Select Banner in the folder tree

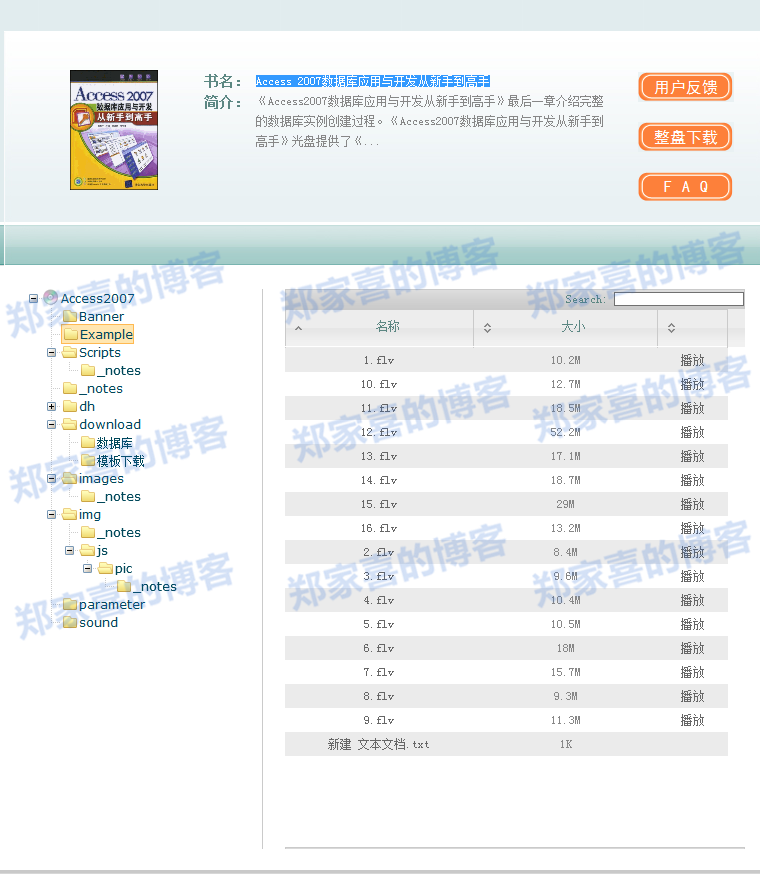[101, 317]
